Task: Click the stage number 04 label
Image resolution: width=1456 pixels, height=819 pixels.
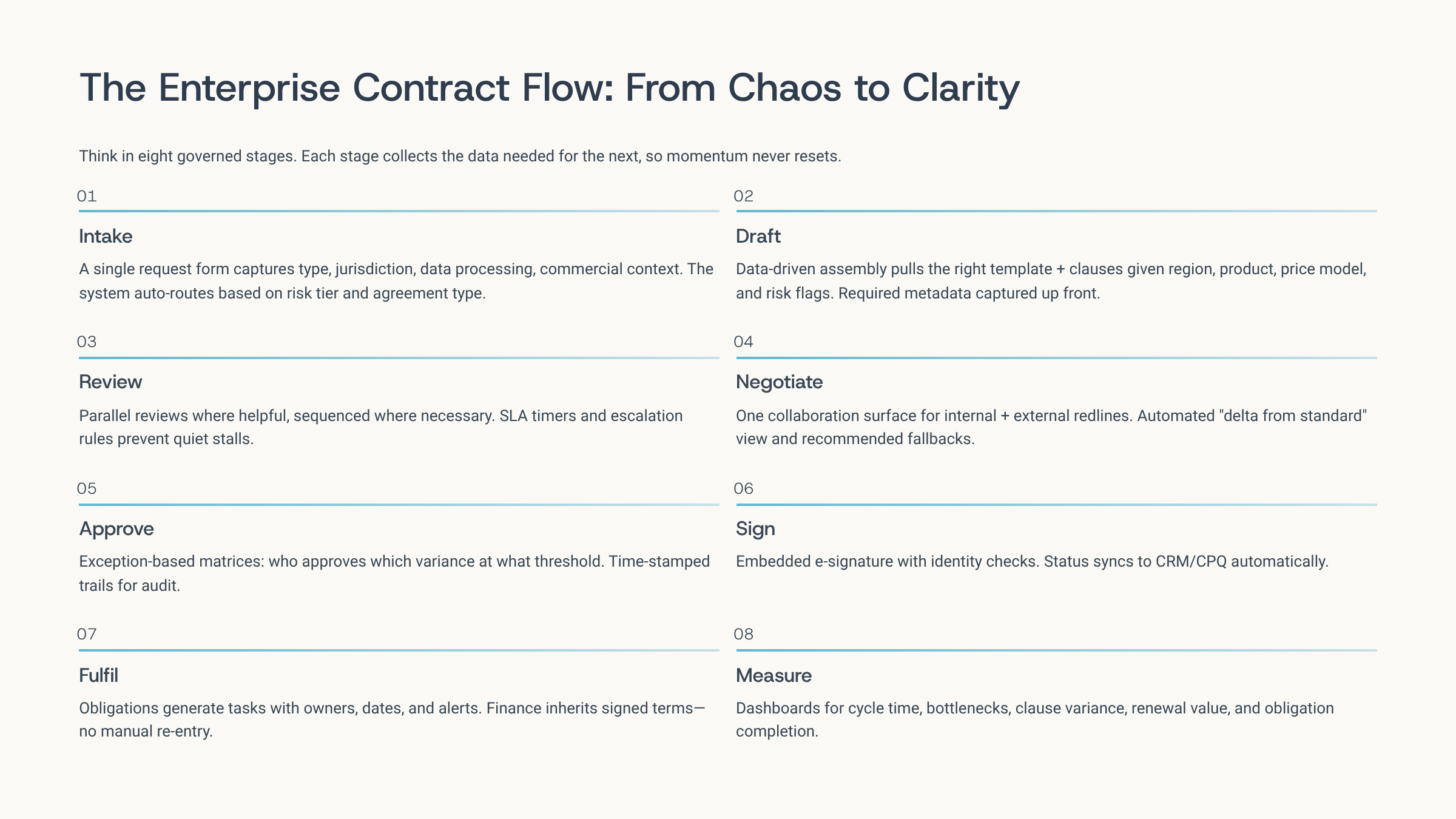Action: point(743,342)
